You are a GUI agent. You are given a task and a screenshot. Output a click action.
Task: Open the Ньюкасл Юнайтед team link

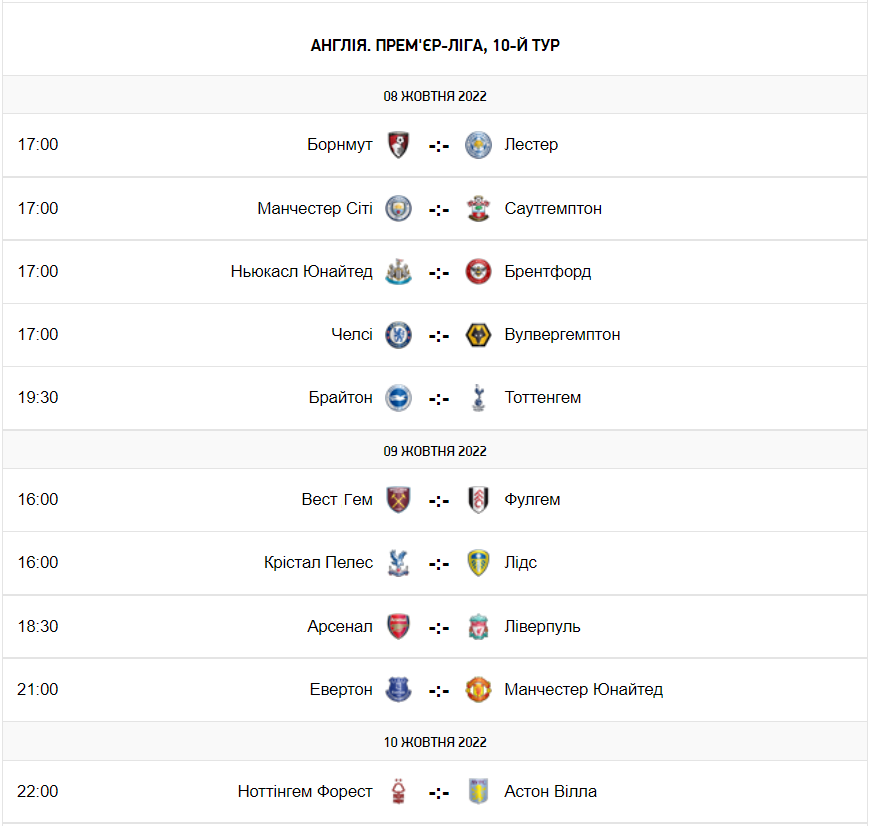click(x=301, y=272)
